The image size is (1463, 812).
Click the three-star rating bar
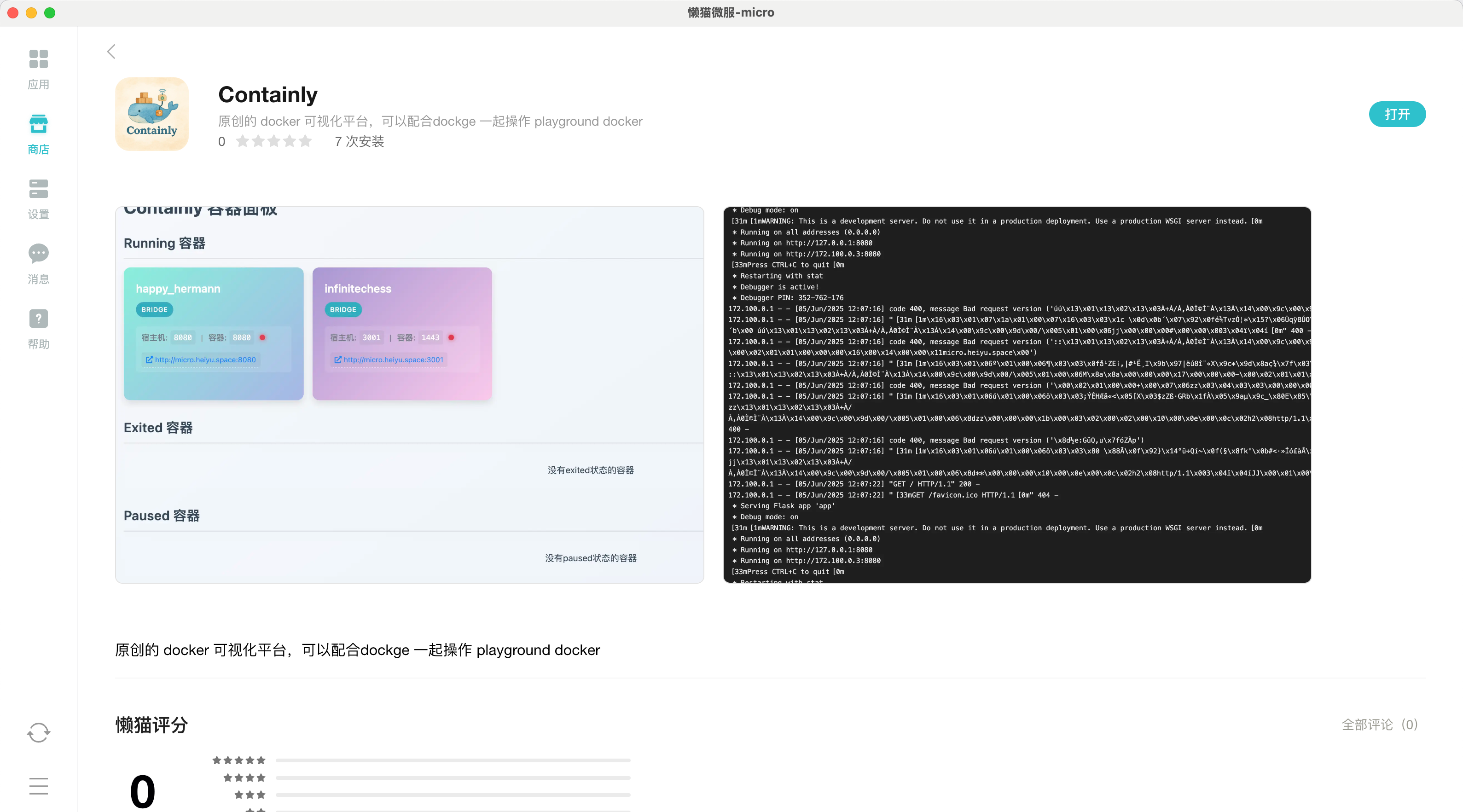click(453, 795)
